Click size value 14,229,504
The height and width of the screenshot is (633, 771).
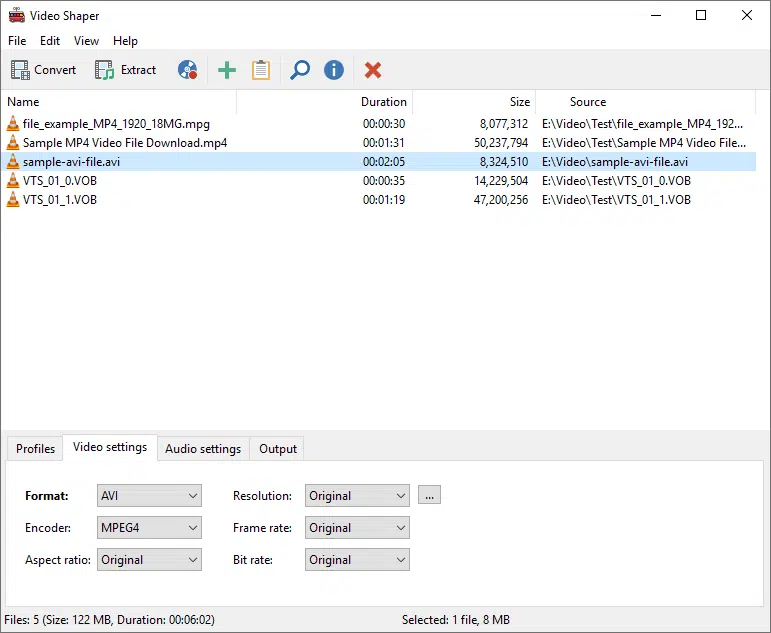point(501,181)
